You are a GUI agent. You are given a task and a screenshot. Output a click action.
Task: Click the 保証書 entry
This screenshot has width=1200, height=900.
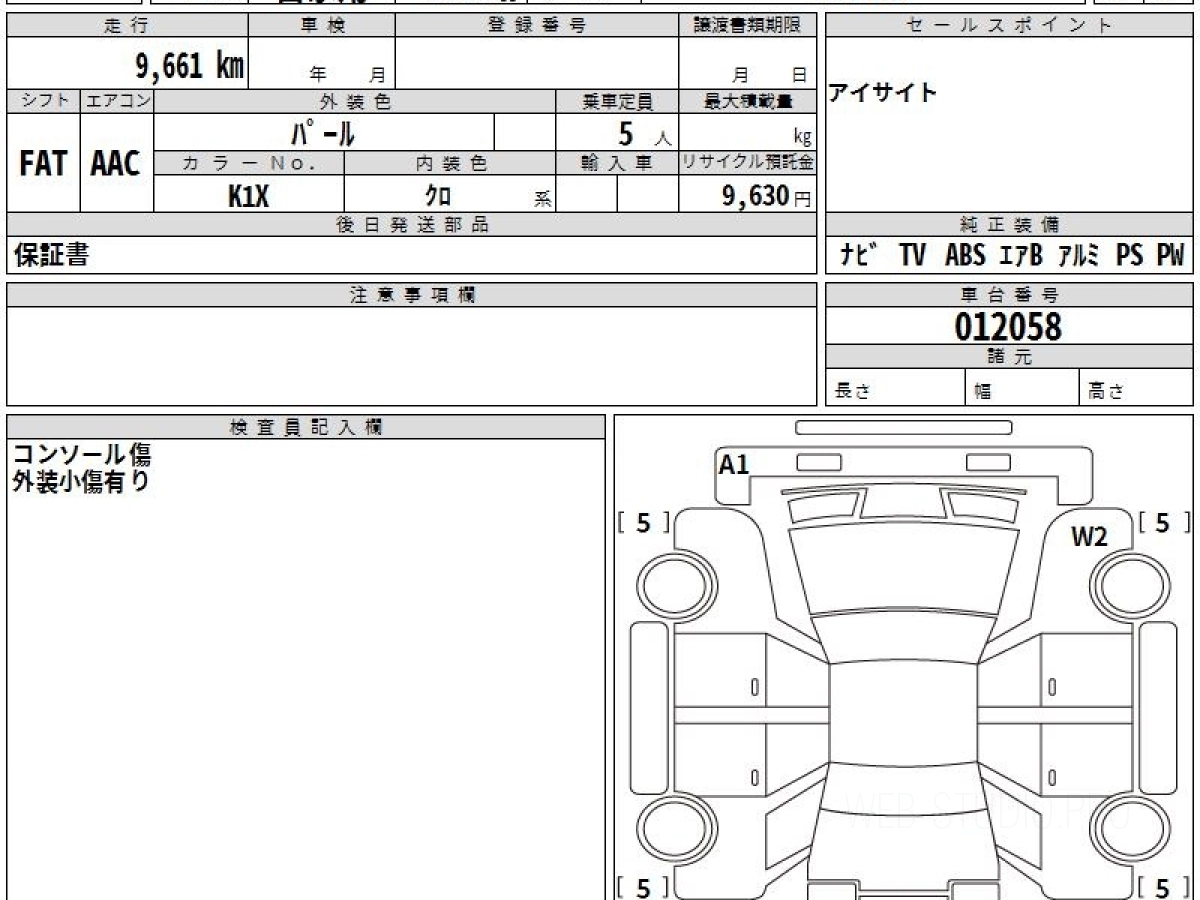[x=51, y=256]
